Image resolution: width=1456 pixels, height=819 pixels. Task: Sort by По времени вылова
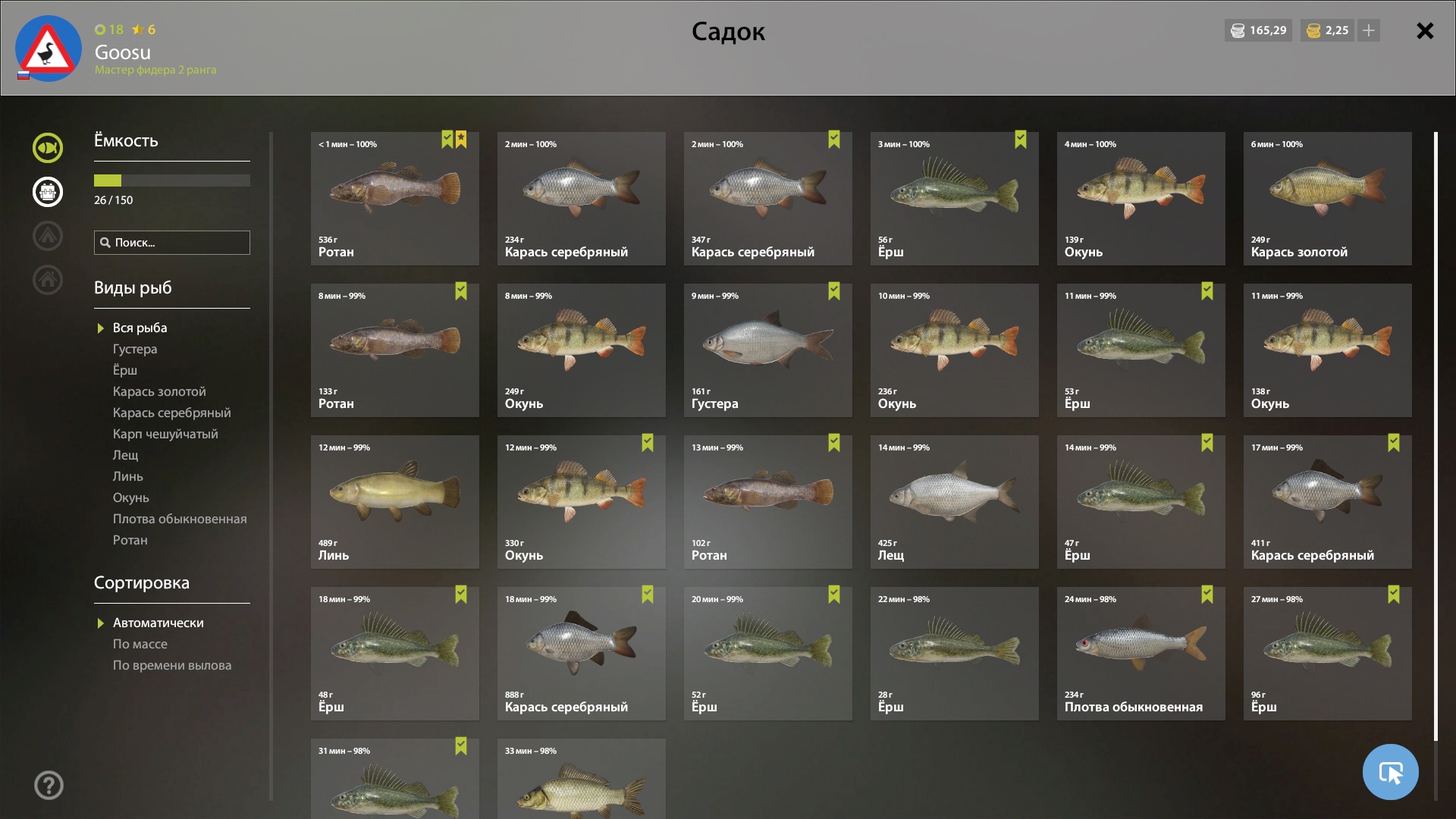(172, 665)
